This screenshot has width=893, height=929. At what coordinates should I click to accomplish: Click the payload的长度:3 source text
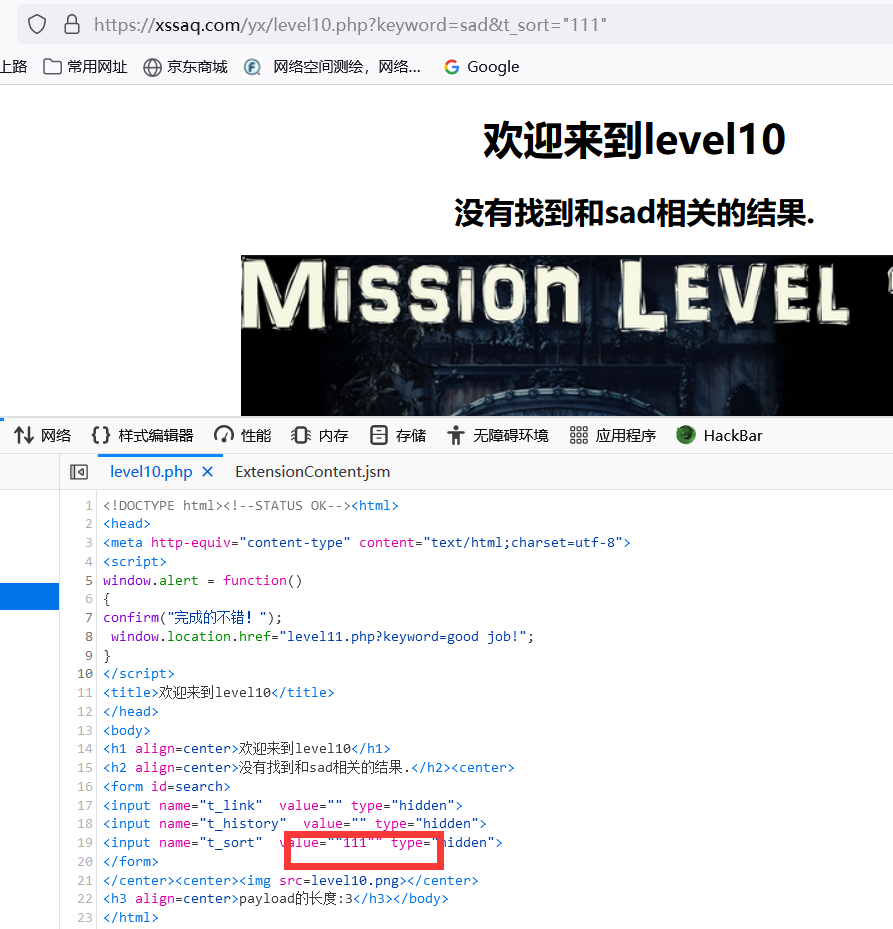click(x=296, y=899)
